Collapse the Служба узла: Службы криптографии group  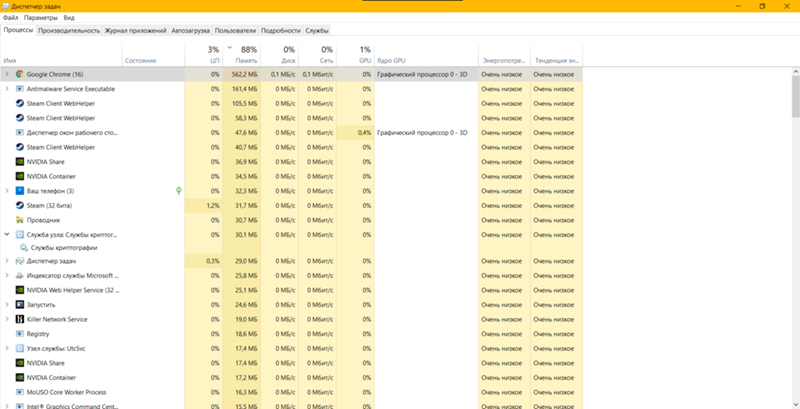pos(7,234)
